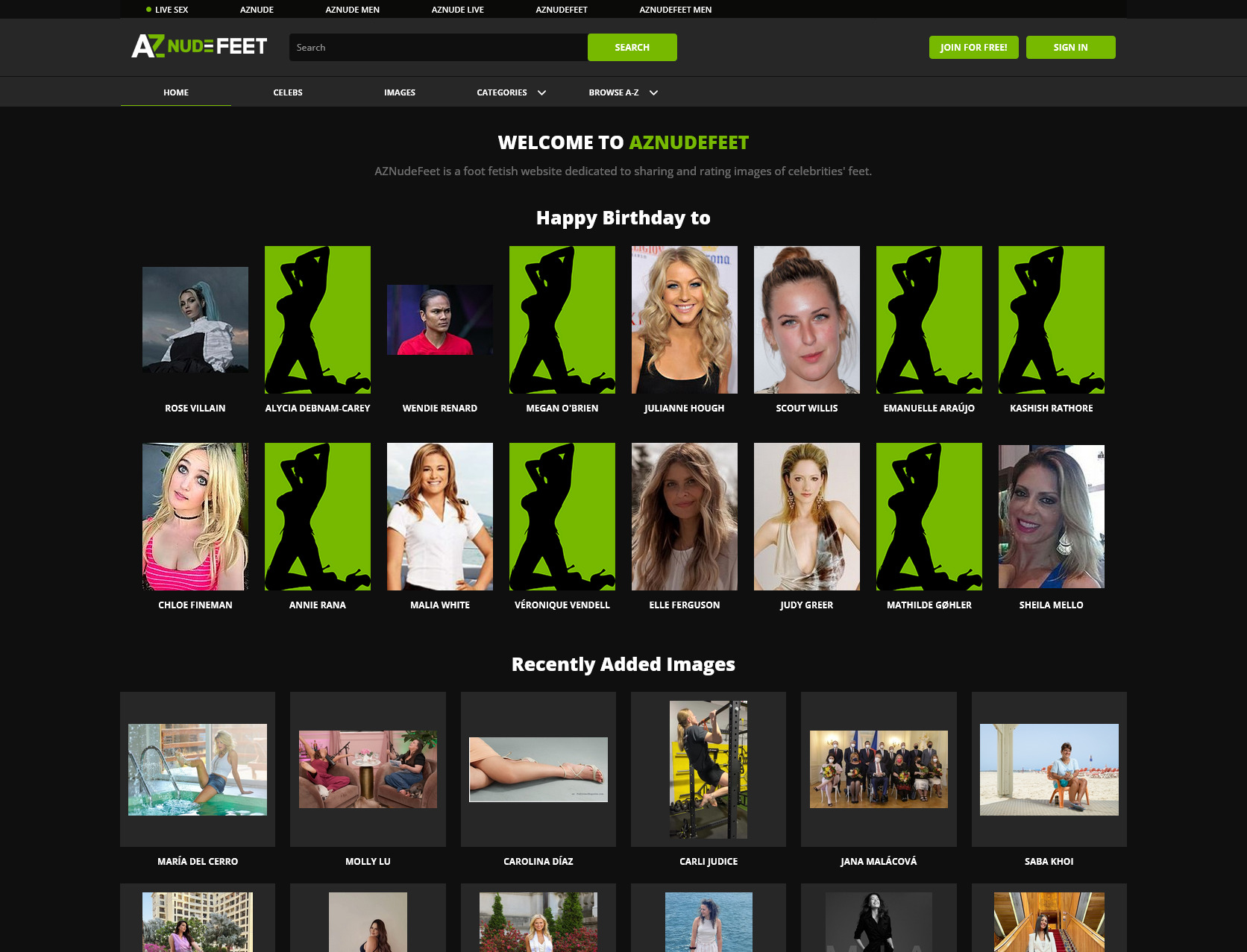Open Jana Malácová recent image
This screenshot has height=952, width=1247.
pos(879,769)
